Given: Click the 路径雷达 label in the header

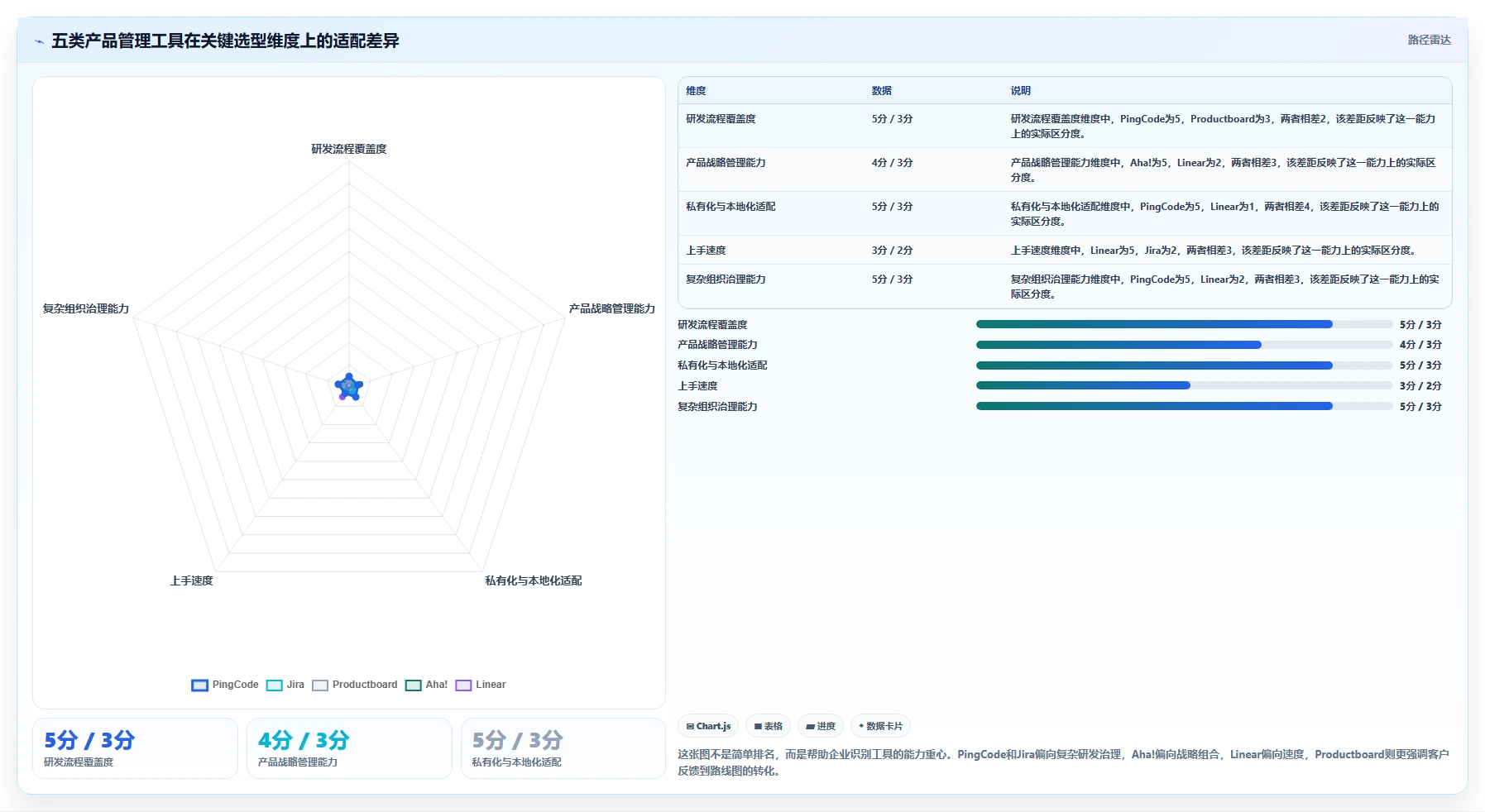Looking at the screenshot, I should (x=1430, y=40).
